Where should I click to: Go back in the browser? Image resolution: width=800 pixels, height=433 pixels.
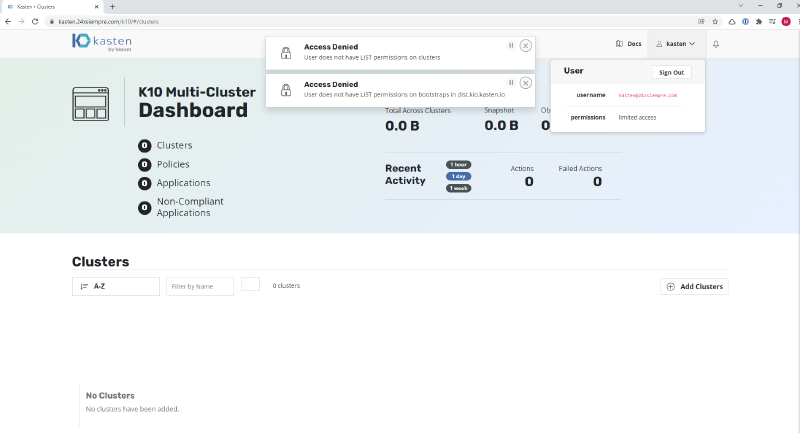coord(8,21)
